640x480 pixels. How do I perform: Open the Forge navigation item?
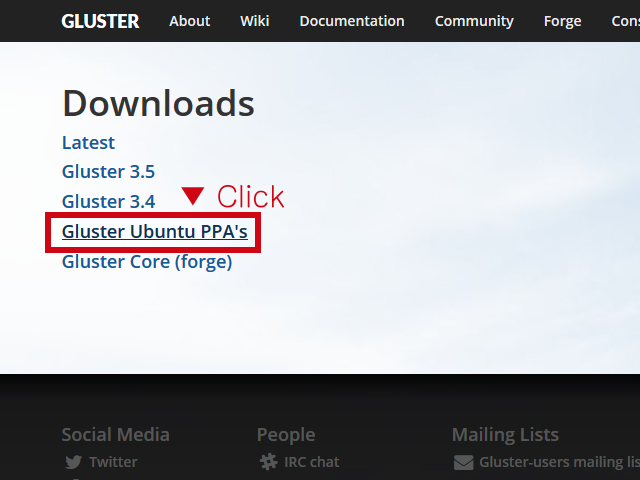coord(562,21)
